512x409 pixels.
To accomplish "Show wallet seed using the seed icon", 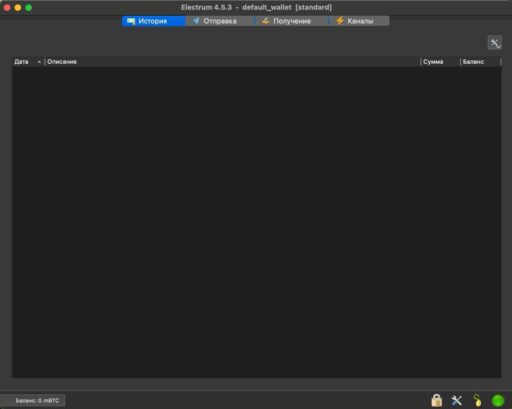I will [477, 400].
